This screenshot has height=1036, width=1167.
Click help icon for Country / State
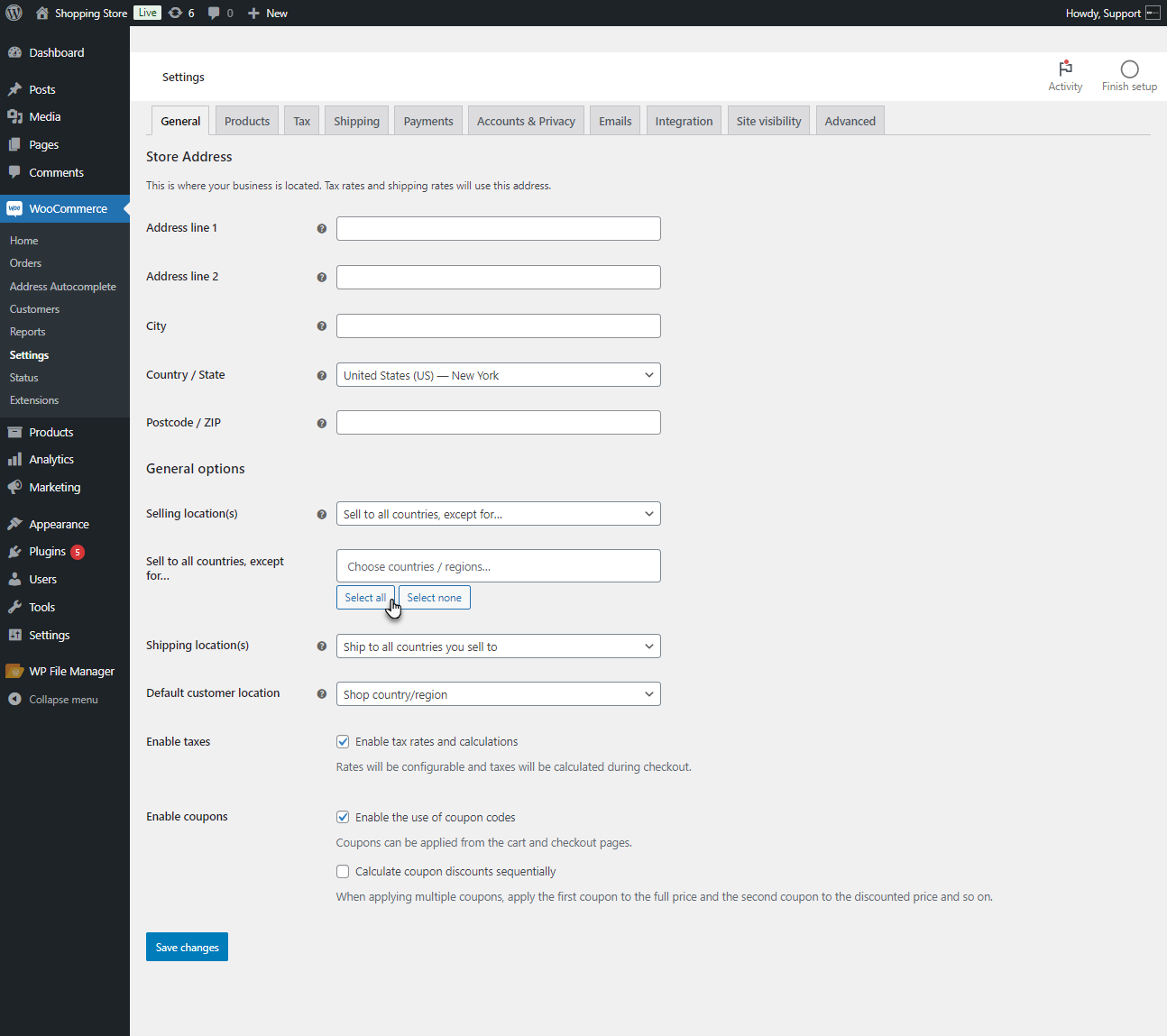321,376
